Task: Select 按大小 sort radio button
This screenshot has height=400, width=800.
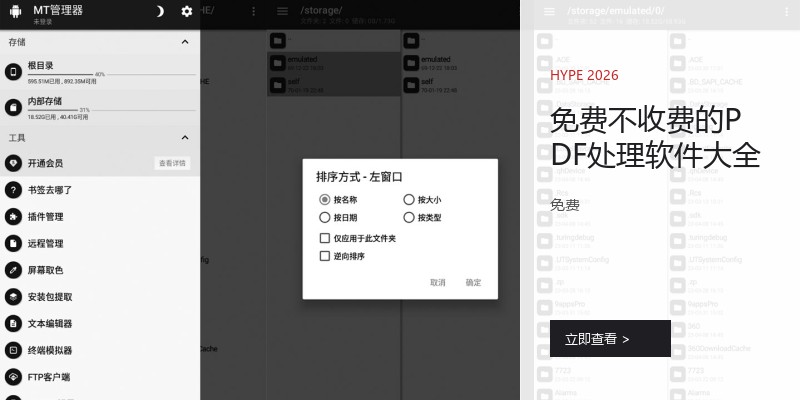Action: [409, 199]
